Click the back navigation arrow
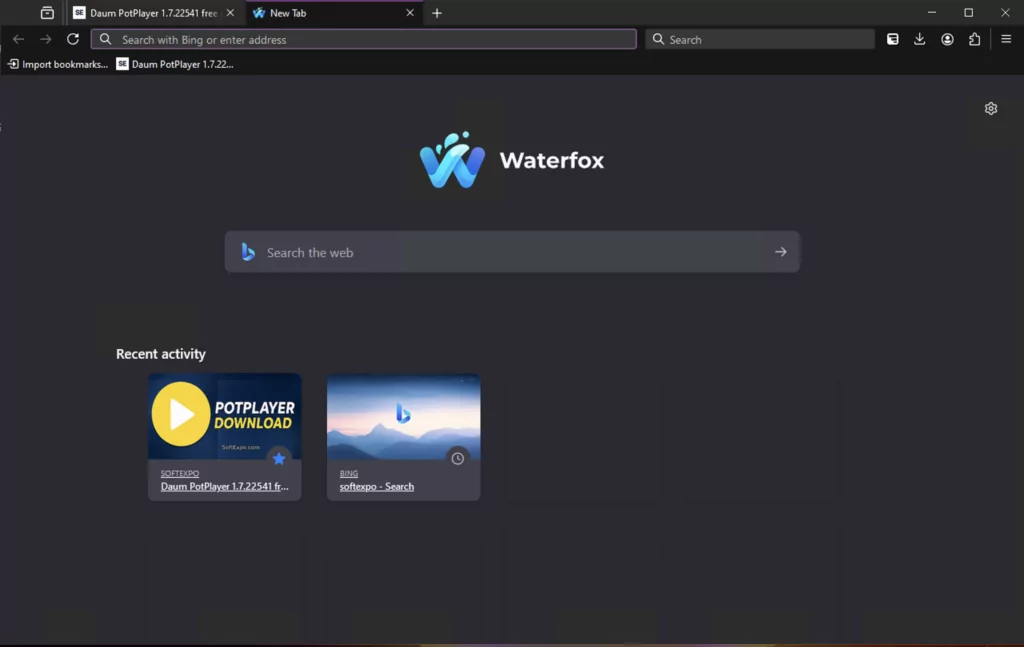The width and height of the screenshot is (1024, 647). click(x=18, y=39)
